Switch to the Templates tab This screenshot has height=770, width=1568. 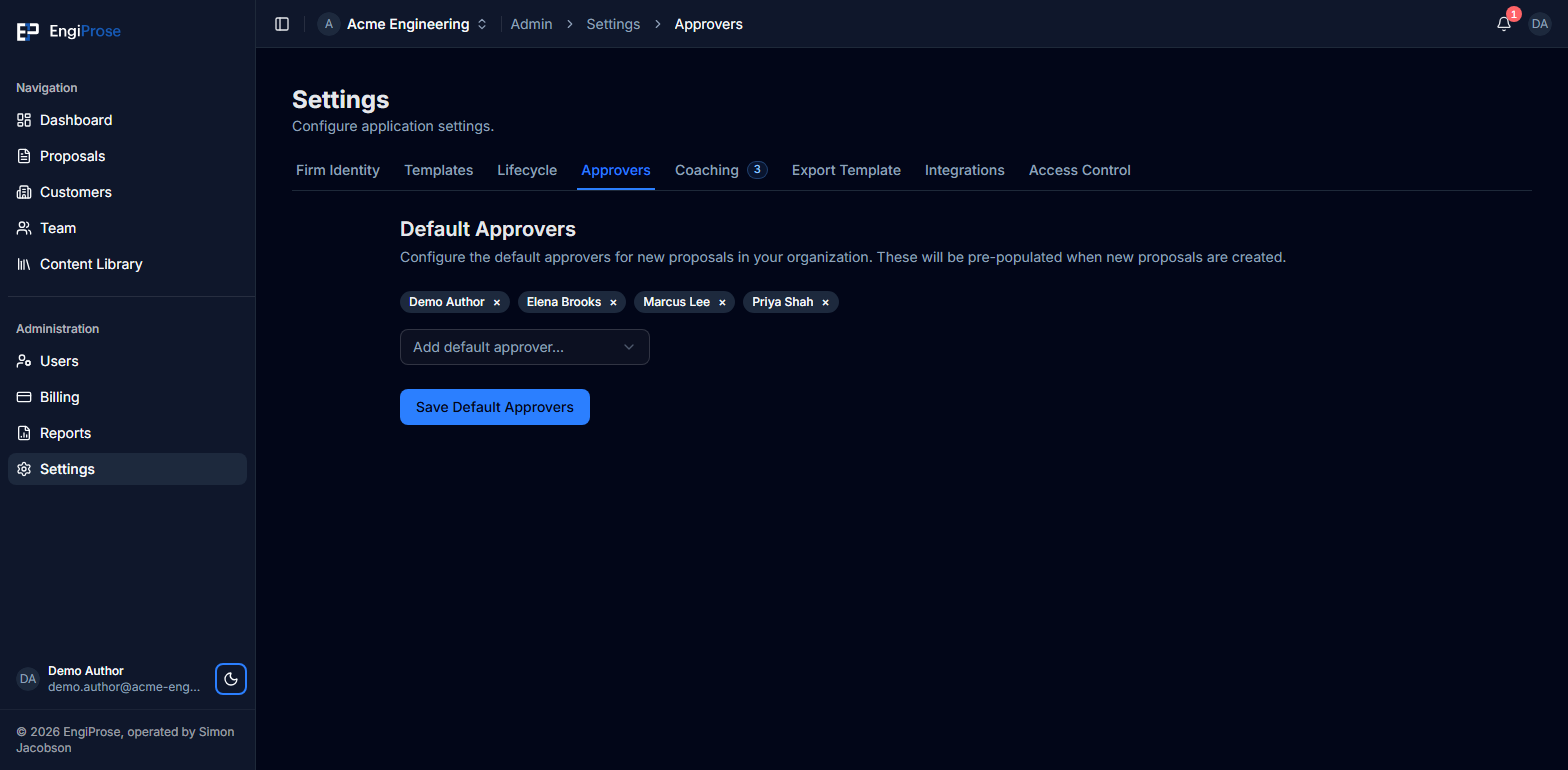(x=438, y=170)
